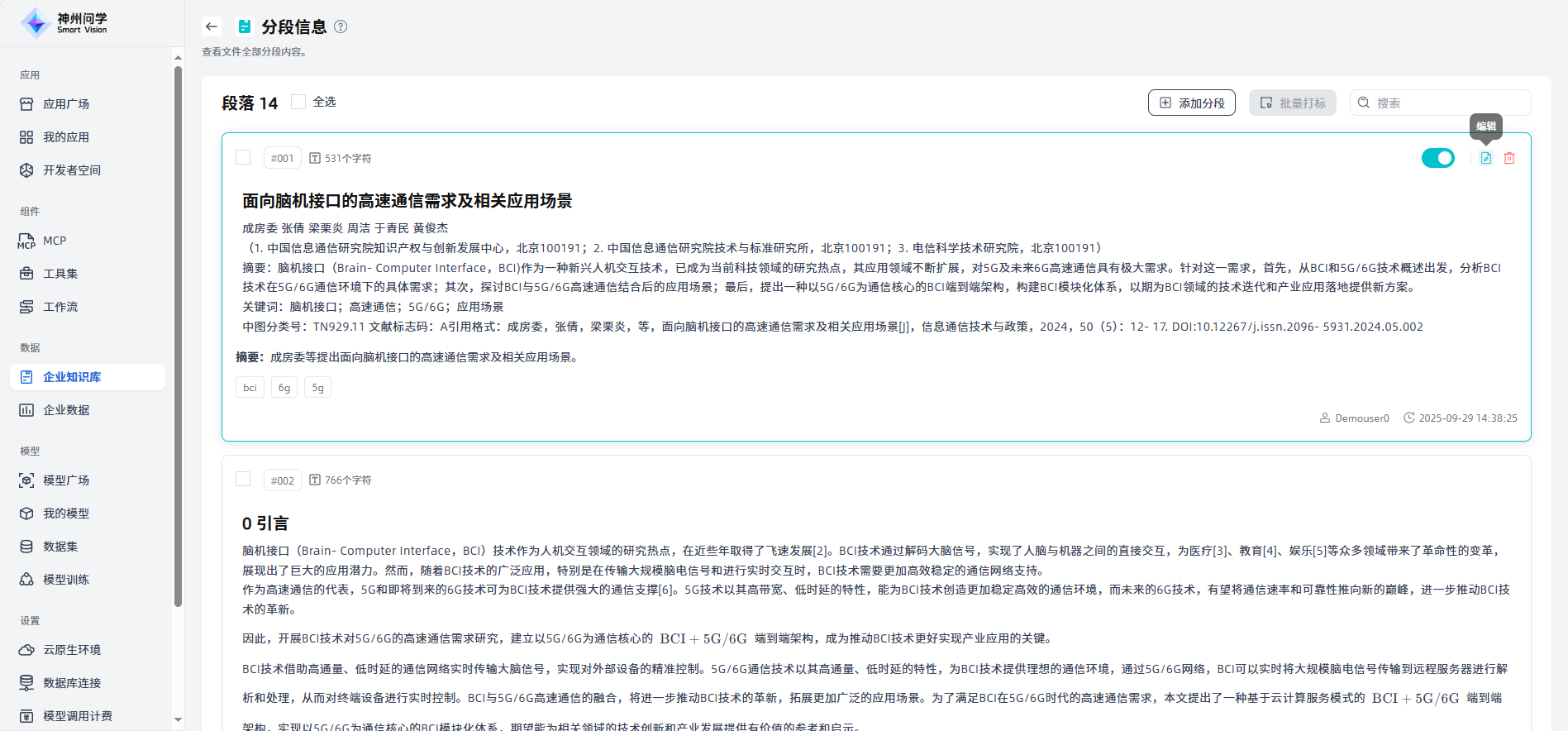The image size is (1568, 731).
Task: Disable the segment #001 toggle switch
Action: click(1437, 158)
